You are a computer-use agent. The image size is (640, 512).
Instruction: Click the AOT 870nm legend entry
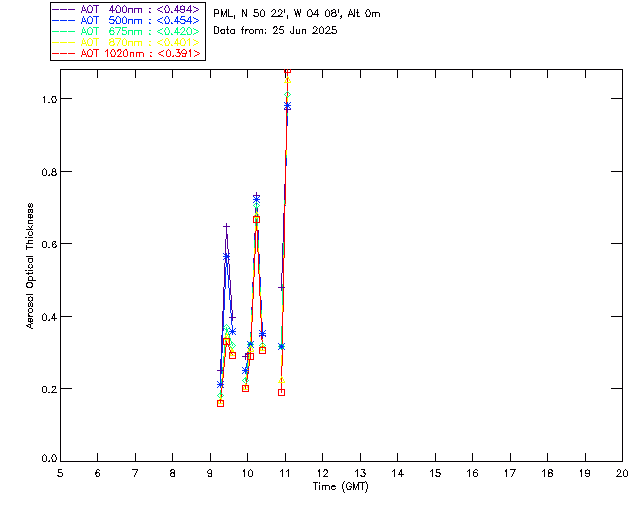(x=126, y=42)
